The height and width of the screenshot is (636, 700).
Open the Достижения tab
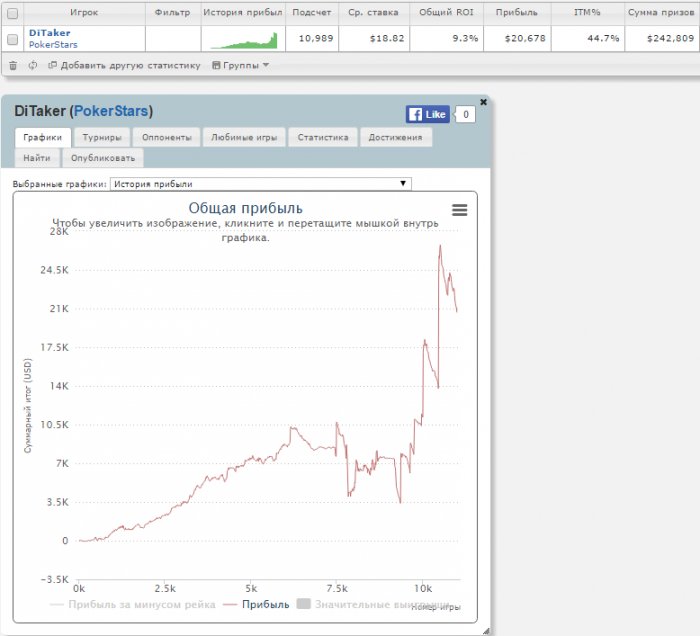(395, 137)
